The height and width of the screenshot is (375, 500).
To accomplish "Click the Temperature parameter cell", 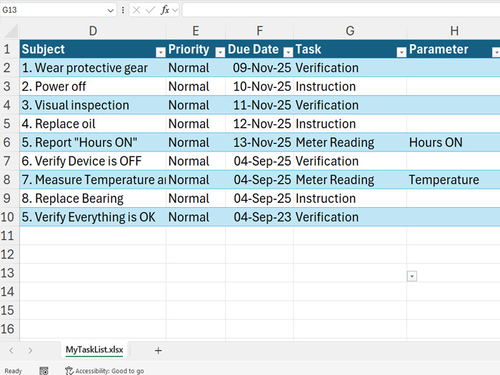I will click(x=454, y=180).
